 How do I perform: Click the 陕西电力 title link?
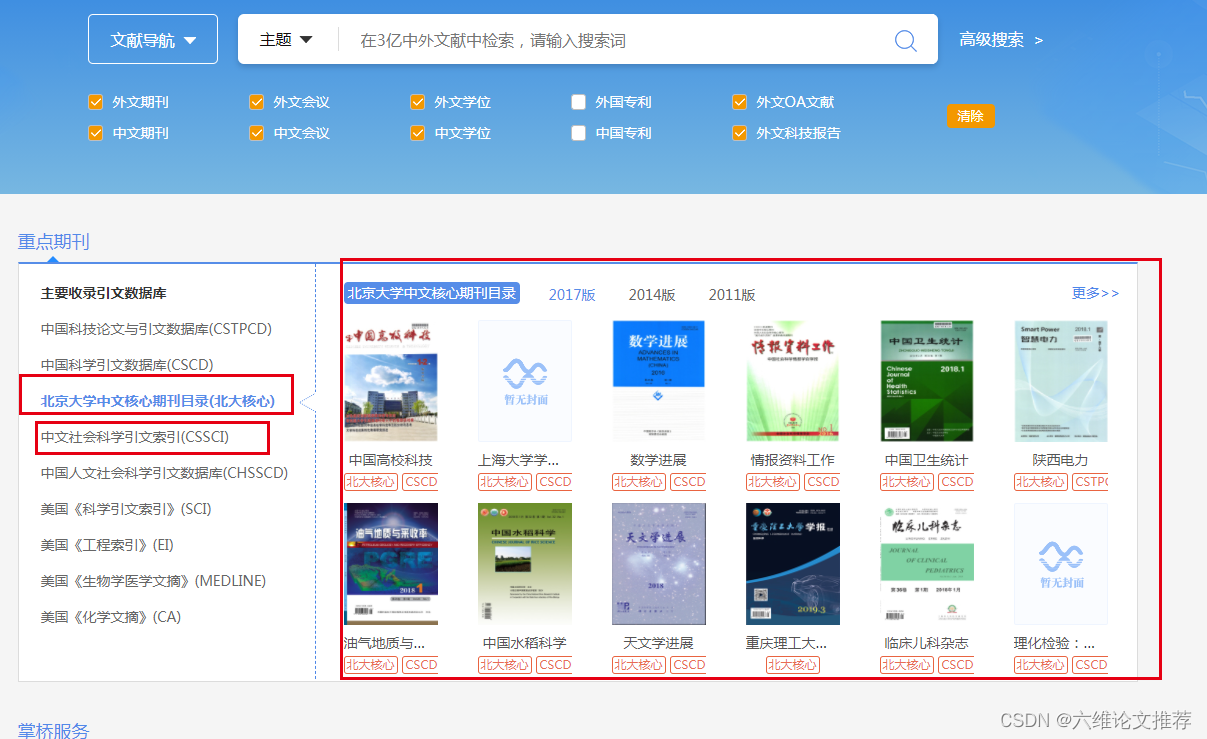(1061, 460)
